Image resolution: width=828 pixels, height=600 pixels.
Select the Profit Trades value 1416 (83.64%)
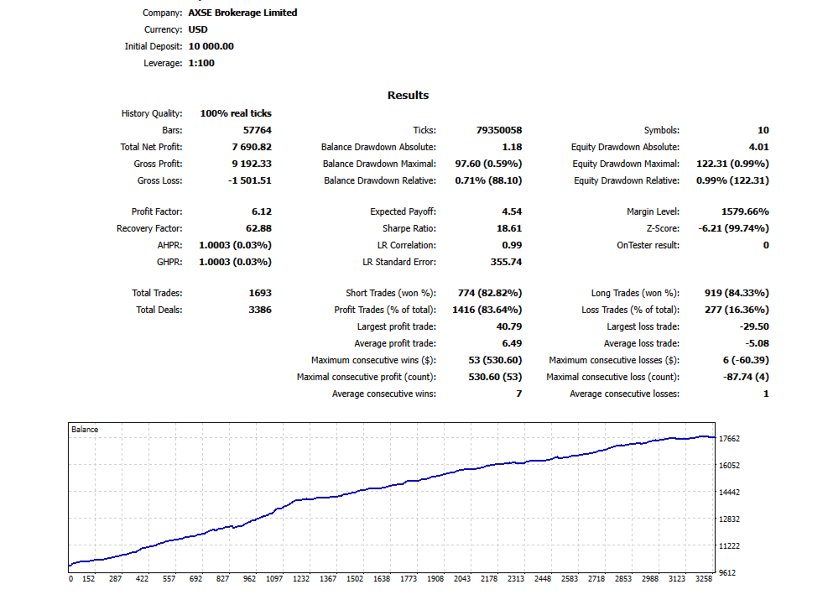487,310
